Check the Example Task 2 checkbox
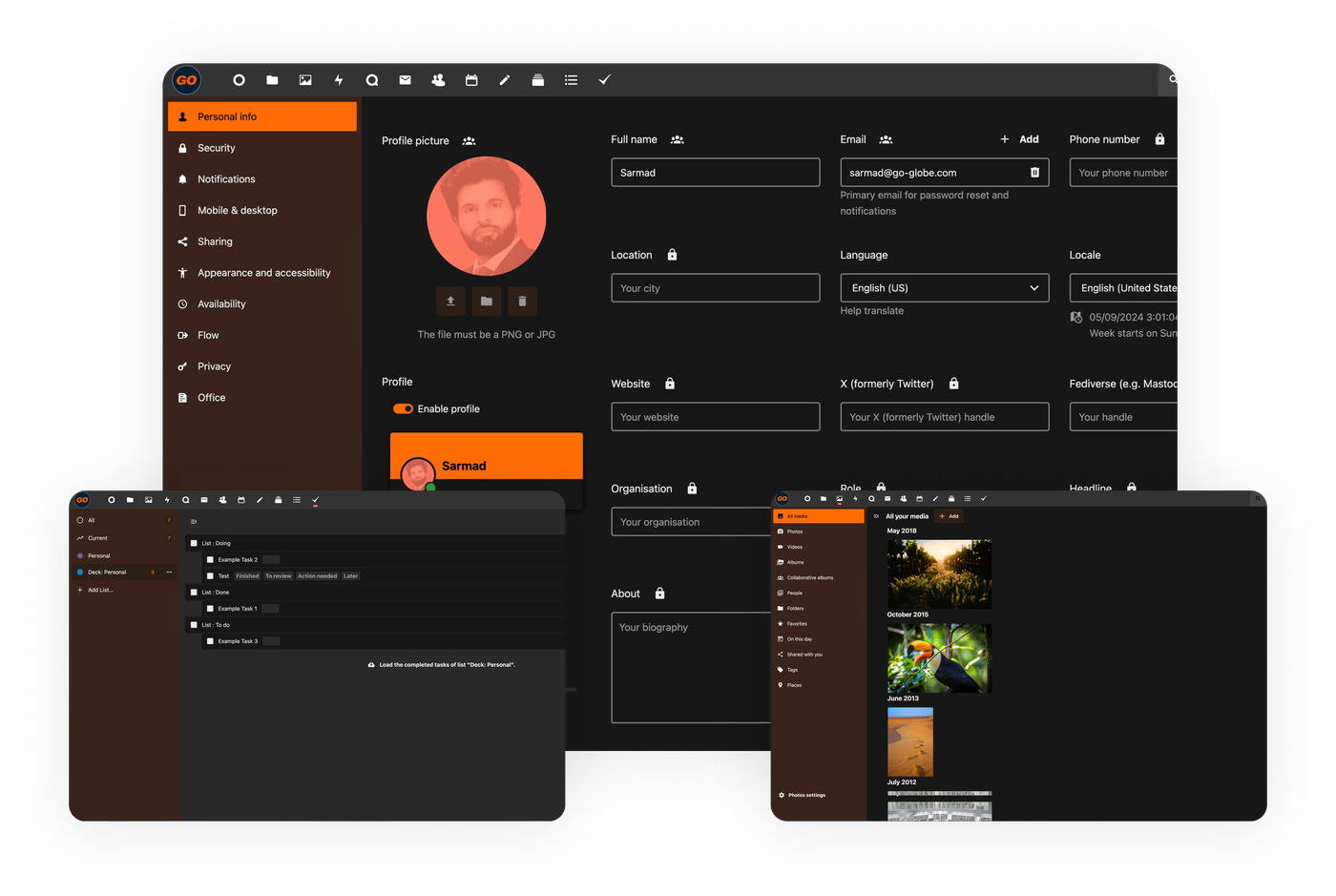Viewport: 1336px width, 896px height. tap(210, 560)
